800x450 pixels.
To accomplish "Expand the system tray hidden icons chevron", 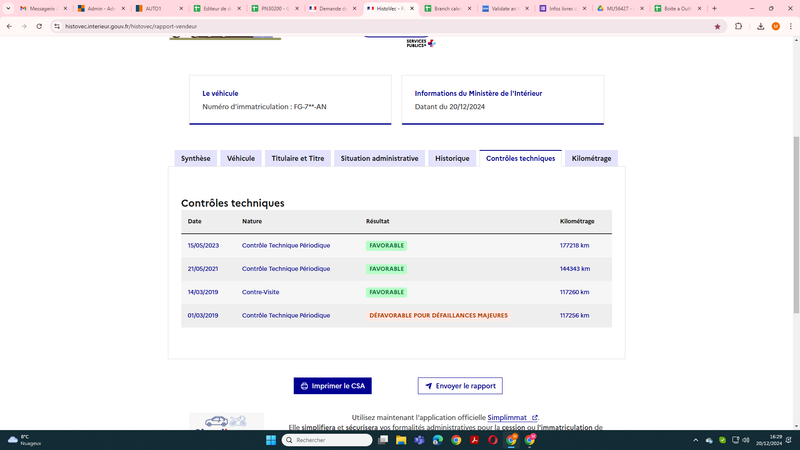I will point(695,440).
